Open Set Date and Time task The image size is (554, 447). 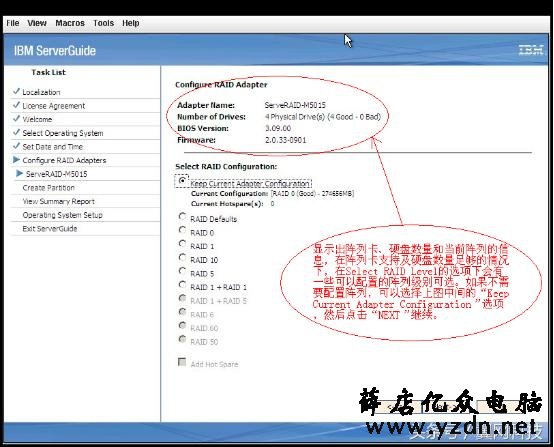tap(53, 147)
